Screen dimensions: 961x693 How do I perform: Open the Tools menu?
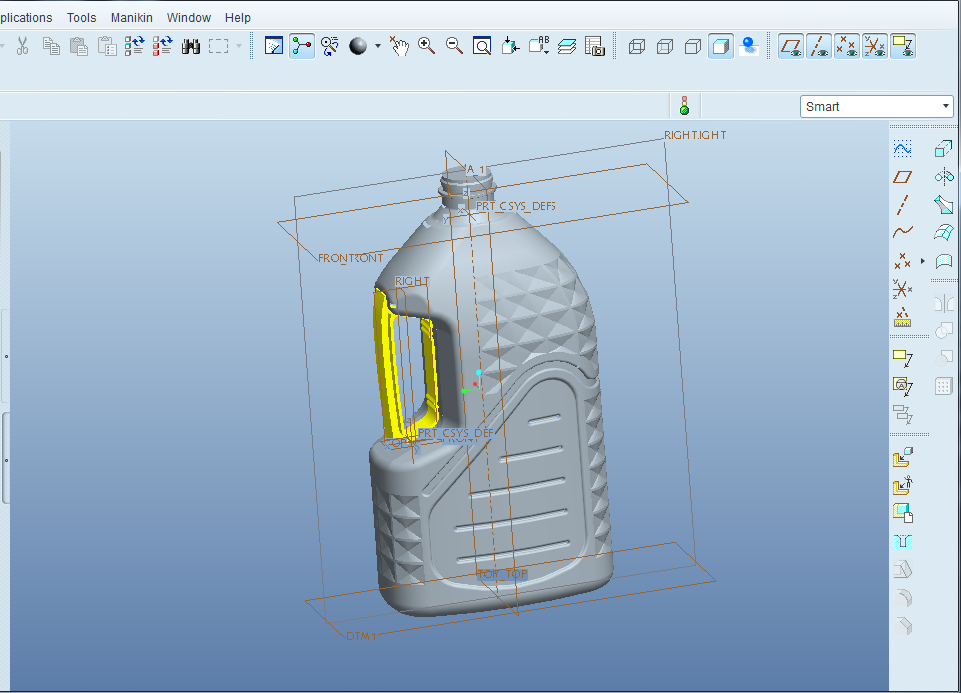(x=82, y=17)
